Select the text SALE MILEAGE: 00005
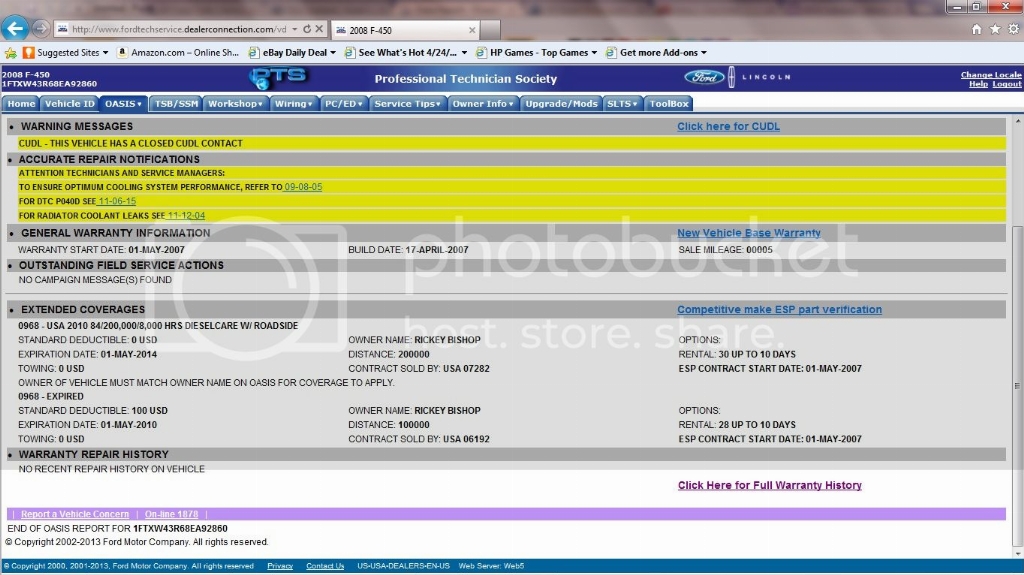Viewport: 1024px width, 575px height. point(725,250)
